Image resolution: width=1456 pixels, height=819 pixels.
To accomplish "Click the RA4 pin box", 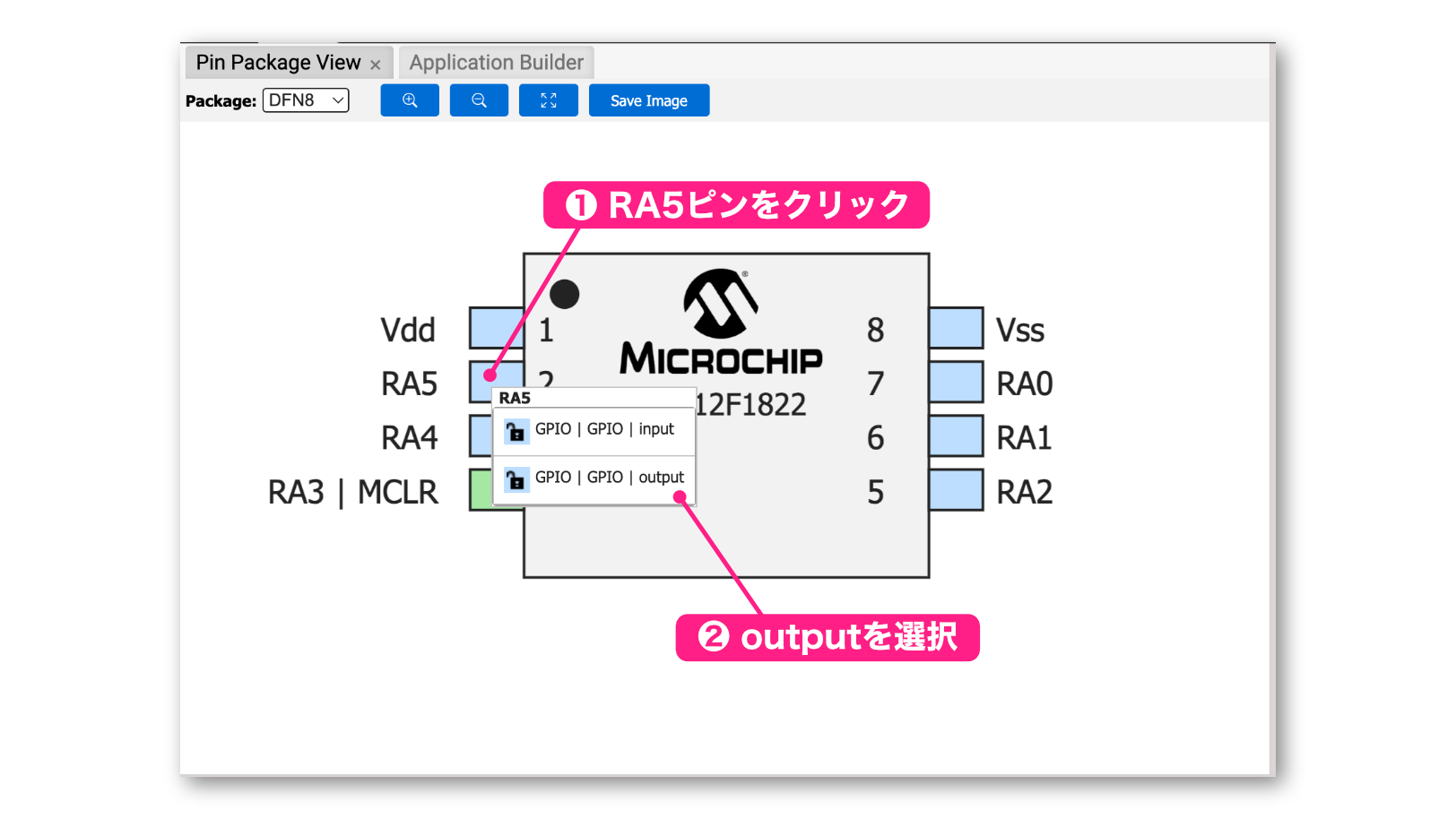I will click(481, 436).
